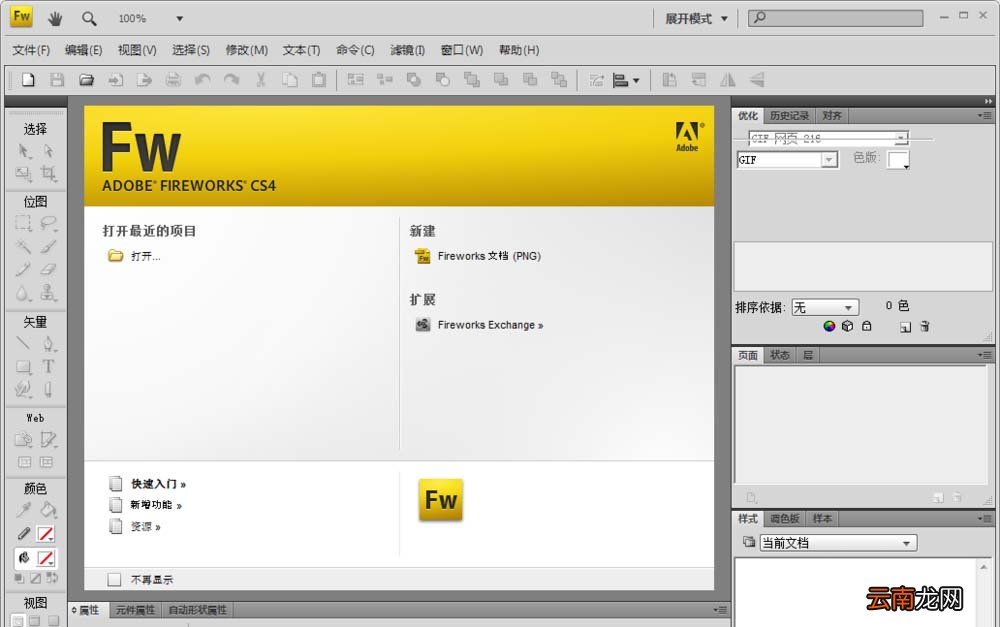The image size is (1000, 627).
Task: Click the Cut scissors toolbar icon
Action: pos(260,80)
